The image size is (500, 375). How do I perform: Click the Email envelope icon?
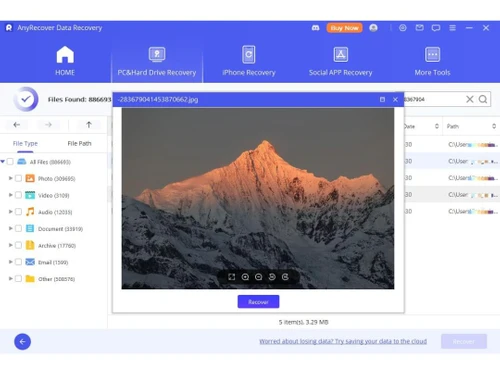30,262
